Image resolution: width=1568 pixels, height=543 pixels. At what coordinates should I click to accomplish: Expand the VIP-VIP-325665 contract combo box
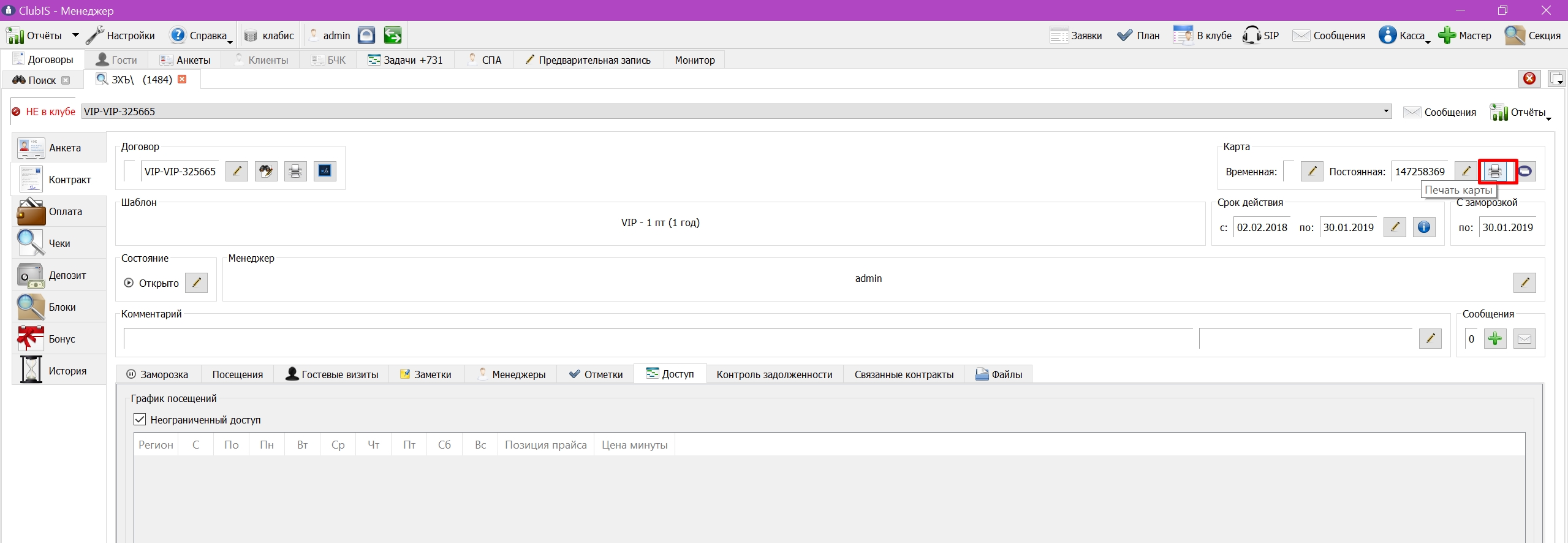pyautogui.click(x=1385, y=111)
